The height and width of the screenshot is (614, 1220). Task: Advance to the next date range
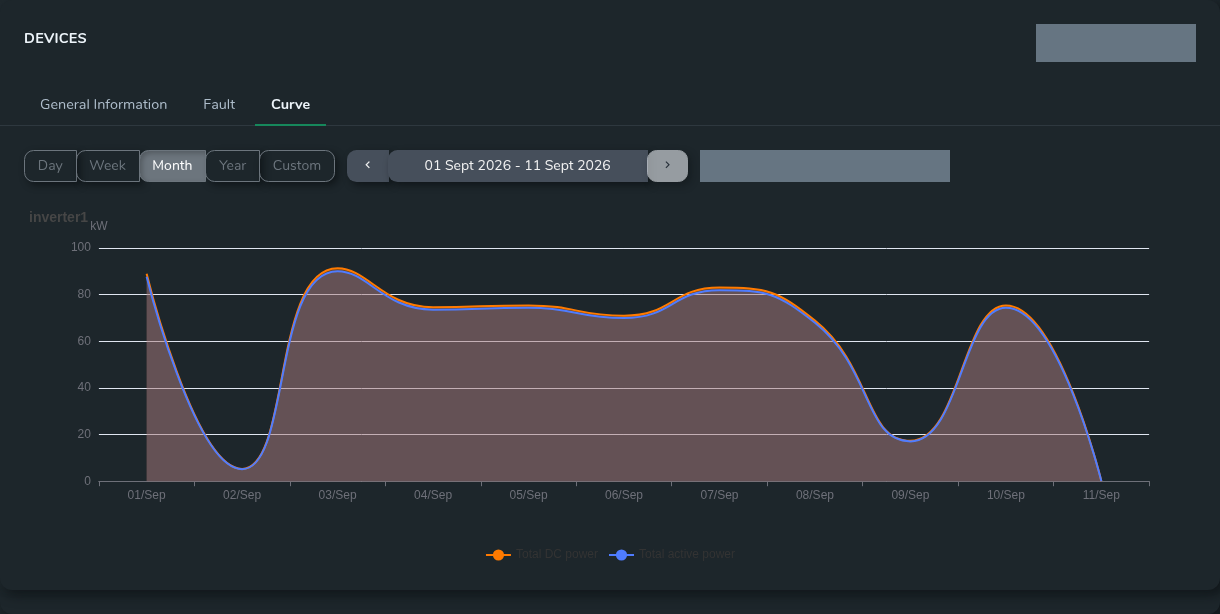(667, 166)
